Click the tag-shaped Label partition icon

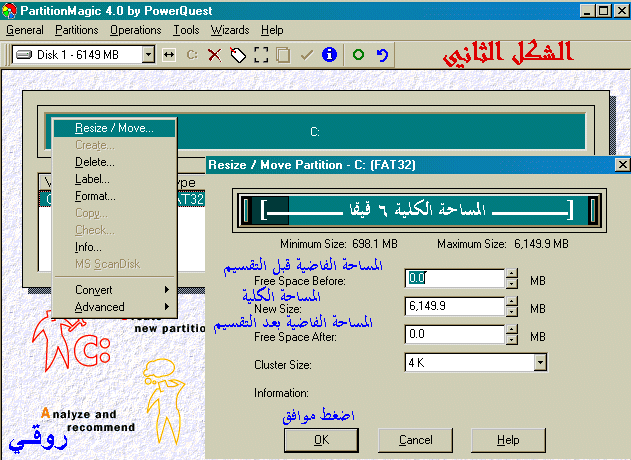click(x=238, y=55)
